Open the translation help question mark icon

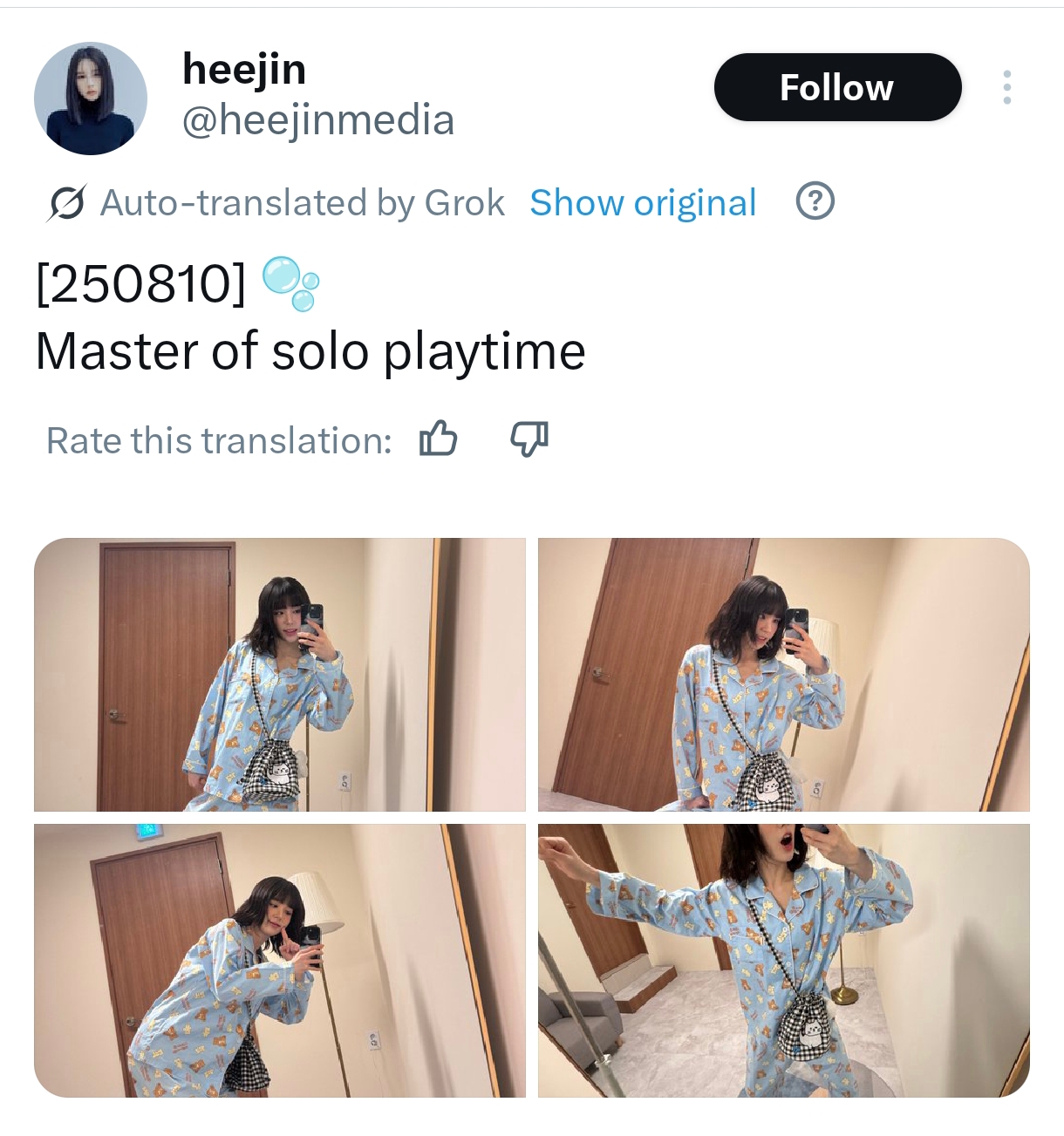click(815, 201)
